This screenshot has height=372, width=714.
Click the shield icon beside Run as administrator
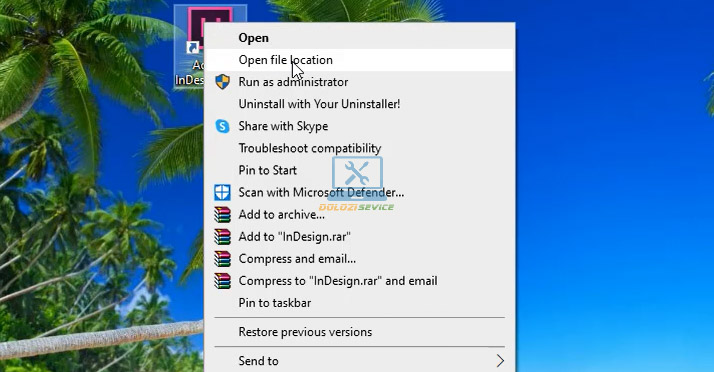(x=222, y=82)
